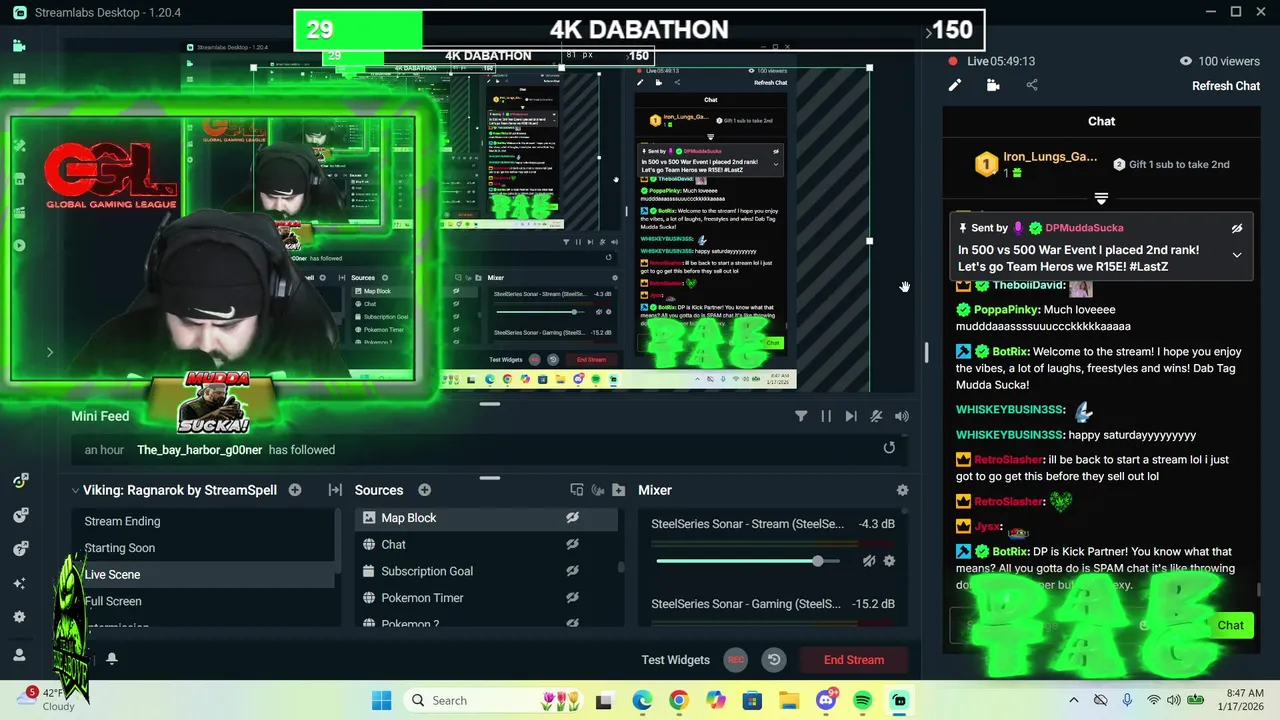Open SteelSeries Sonar - Stream source settings gear
The width and height of the screenshot is (1280, 720).
pos(889,561)
